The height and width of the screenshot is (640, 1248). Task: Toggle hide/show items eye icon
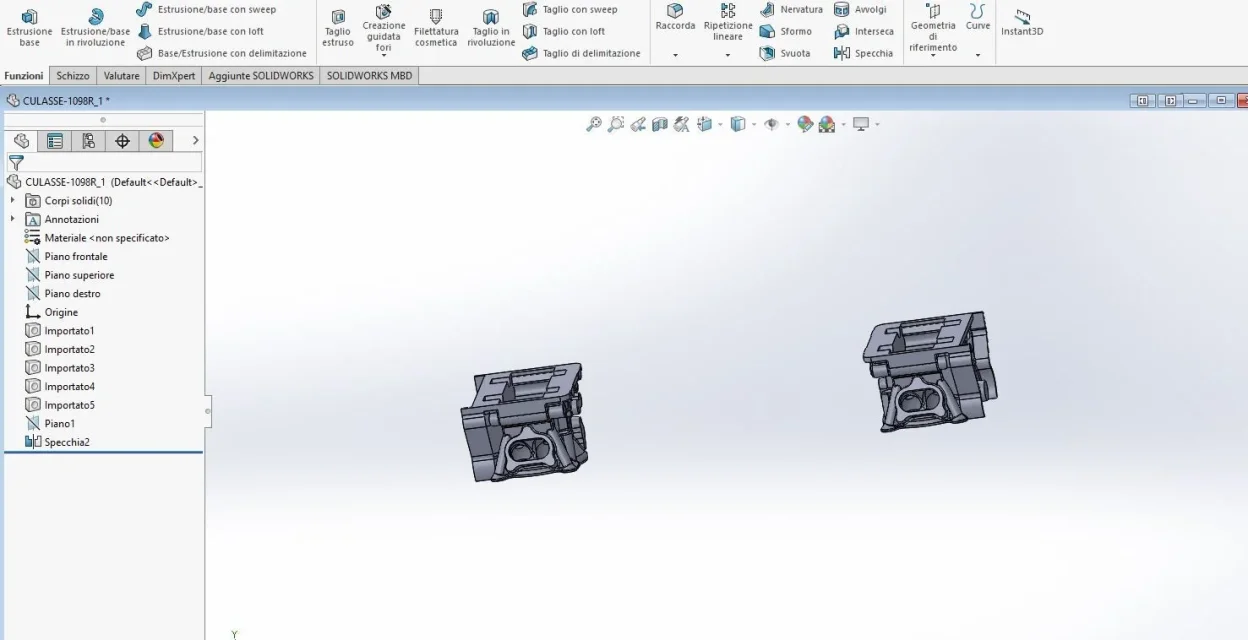[771, 124]
